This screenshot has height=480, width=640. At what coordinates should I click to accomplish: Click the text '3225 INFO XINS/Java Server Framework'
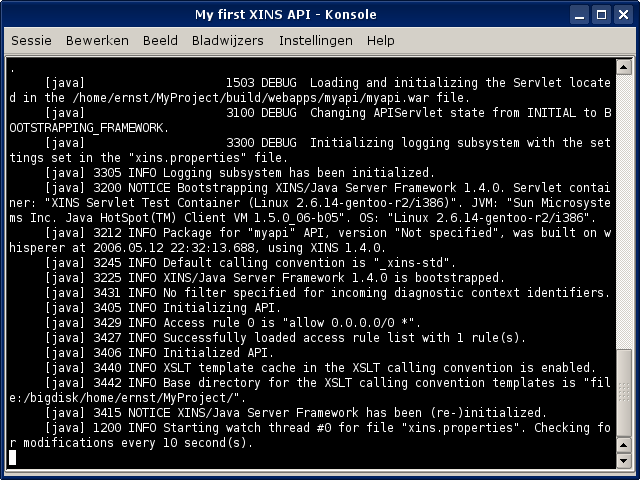[219, 278]
